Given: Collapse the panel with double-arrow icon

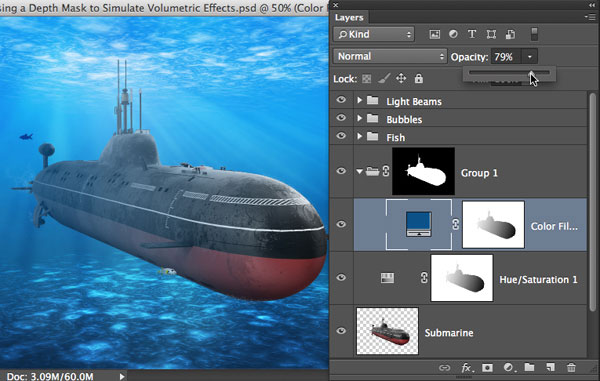Looking at the screenshot, I should click(x=592, y=5).
